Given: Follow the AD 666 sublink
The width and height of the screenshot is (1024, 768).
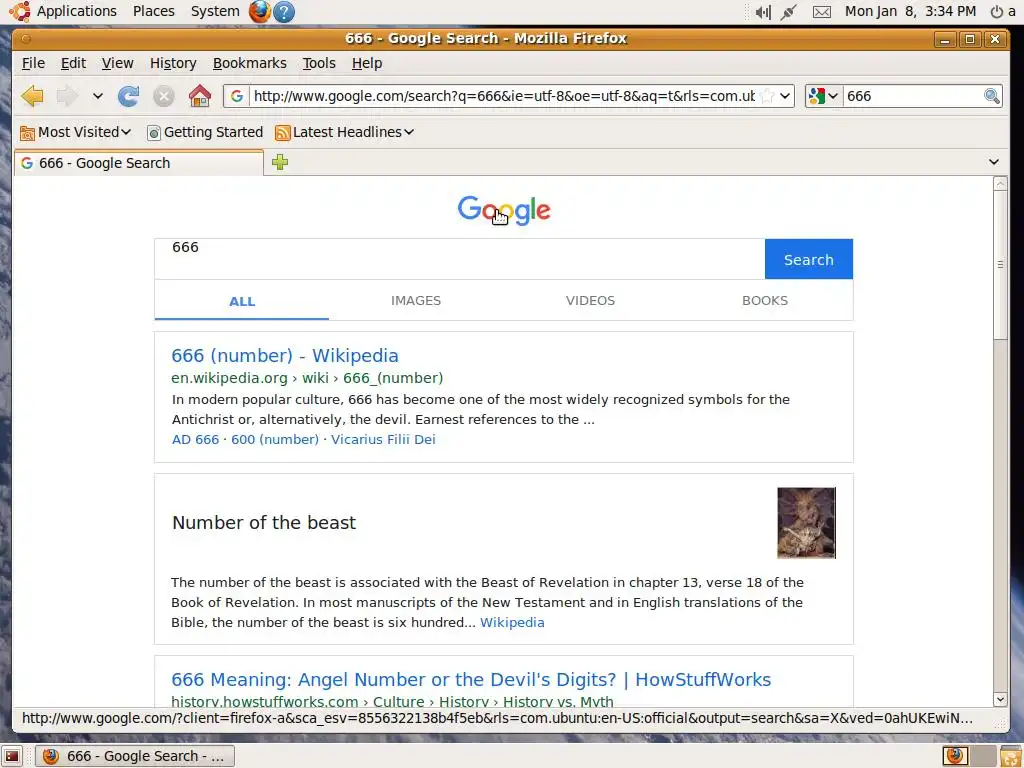Looking at the screenshot, I should pyautogui.click(x=195, y=440).
